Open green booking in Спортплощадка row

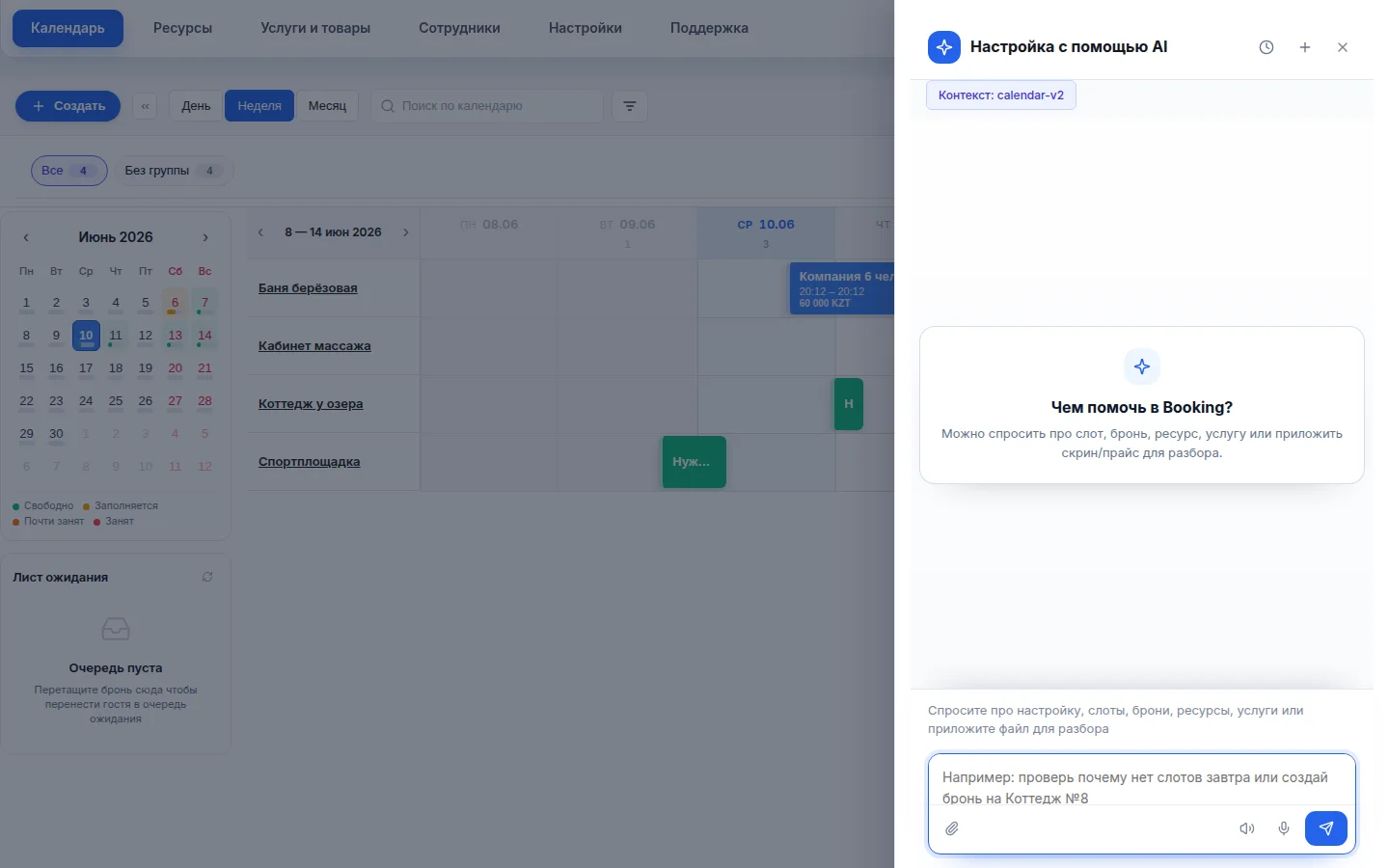(x=694, y=462)
